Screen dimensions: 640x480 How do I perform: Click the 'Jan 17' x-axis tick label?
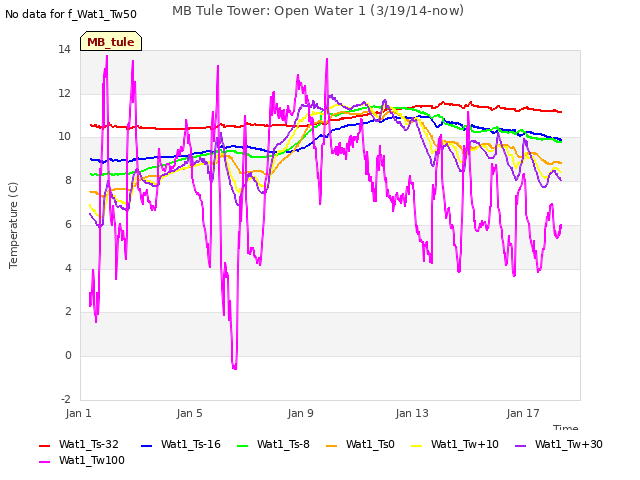tap(523, 413)
